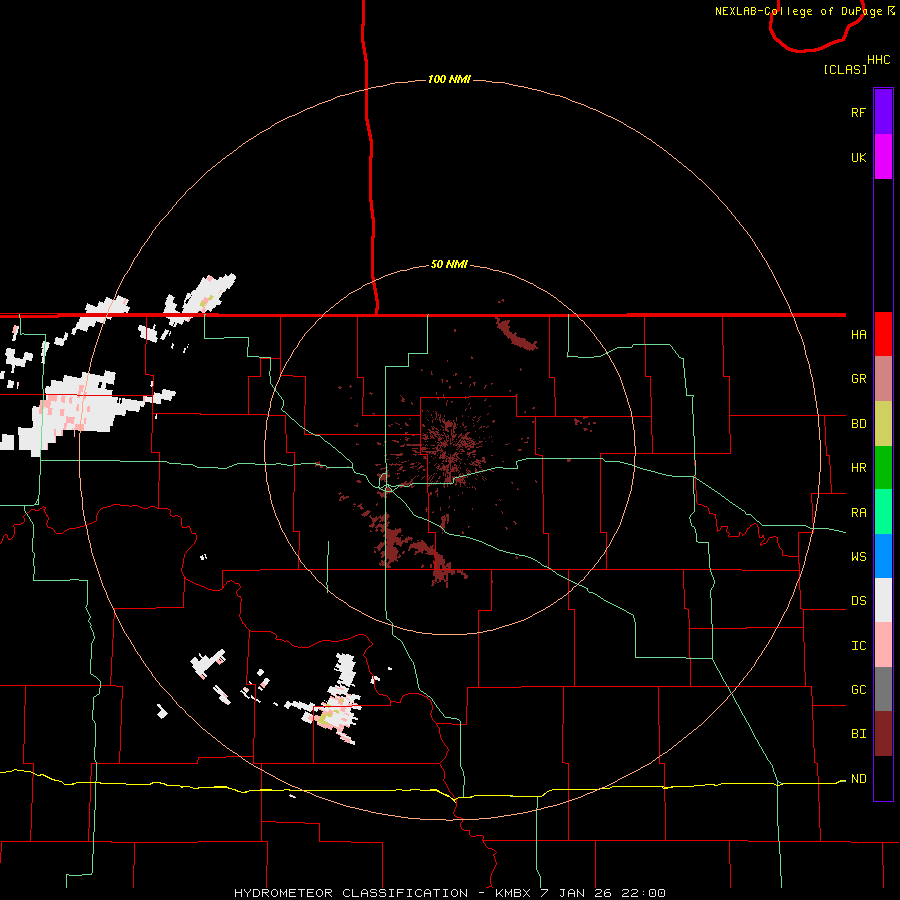Viewport: 900px width, 900px height.
Task: Click the HYDROMETEOR CLASSIFICATION title caption
Action: tap(351, 893)
